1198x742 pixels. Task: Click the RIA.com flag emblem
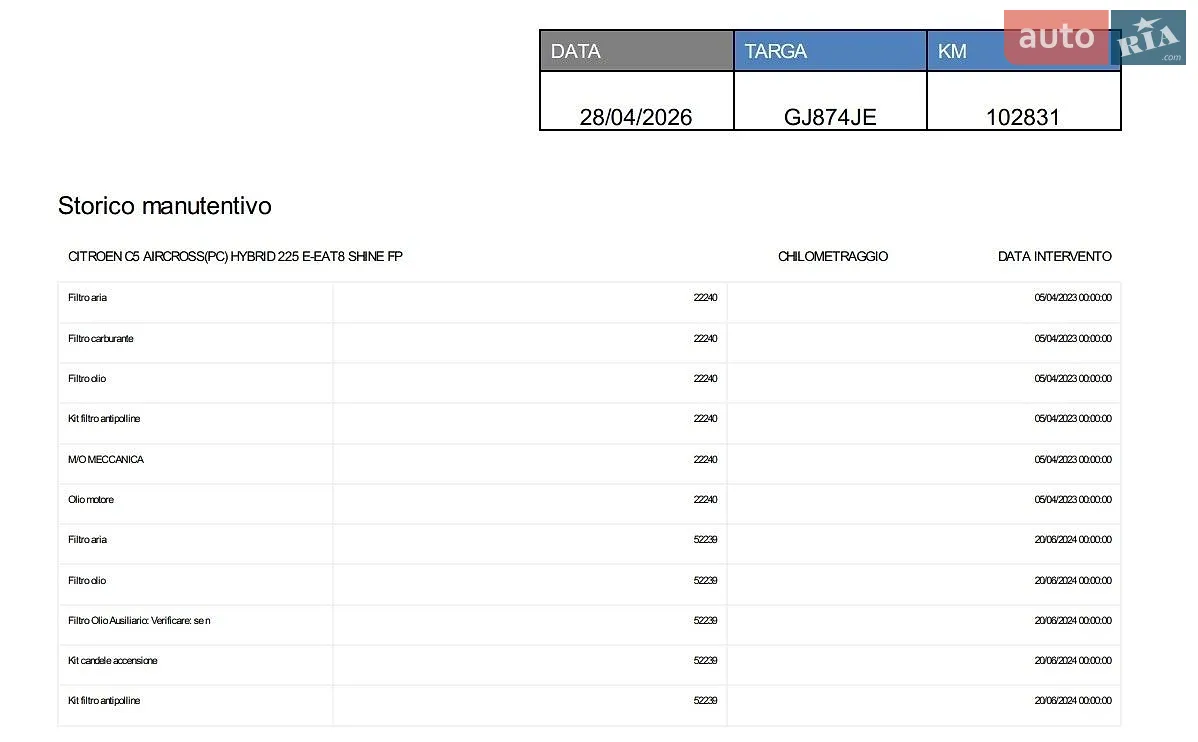pyautogui.click(x=1148, y=37)
